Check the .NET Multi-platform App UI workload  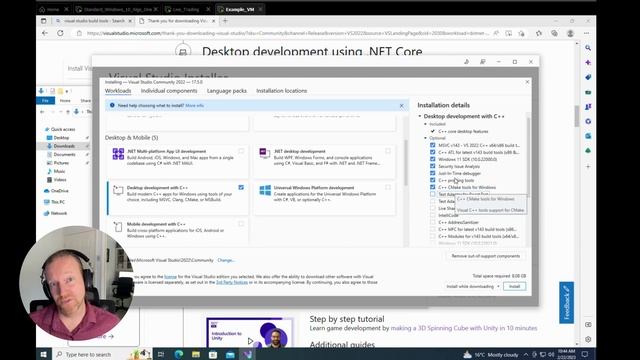(241, 151)
